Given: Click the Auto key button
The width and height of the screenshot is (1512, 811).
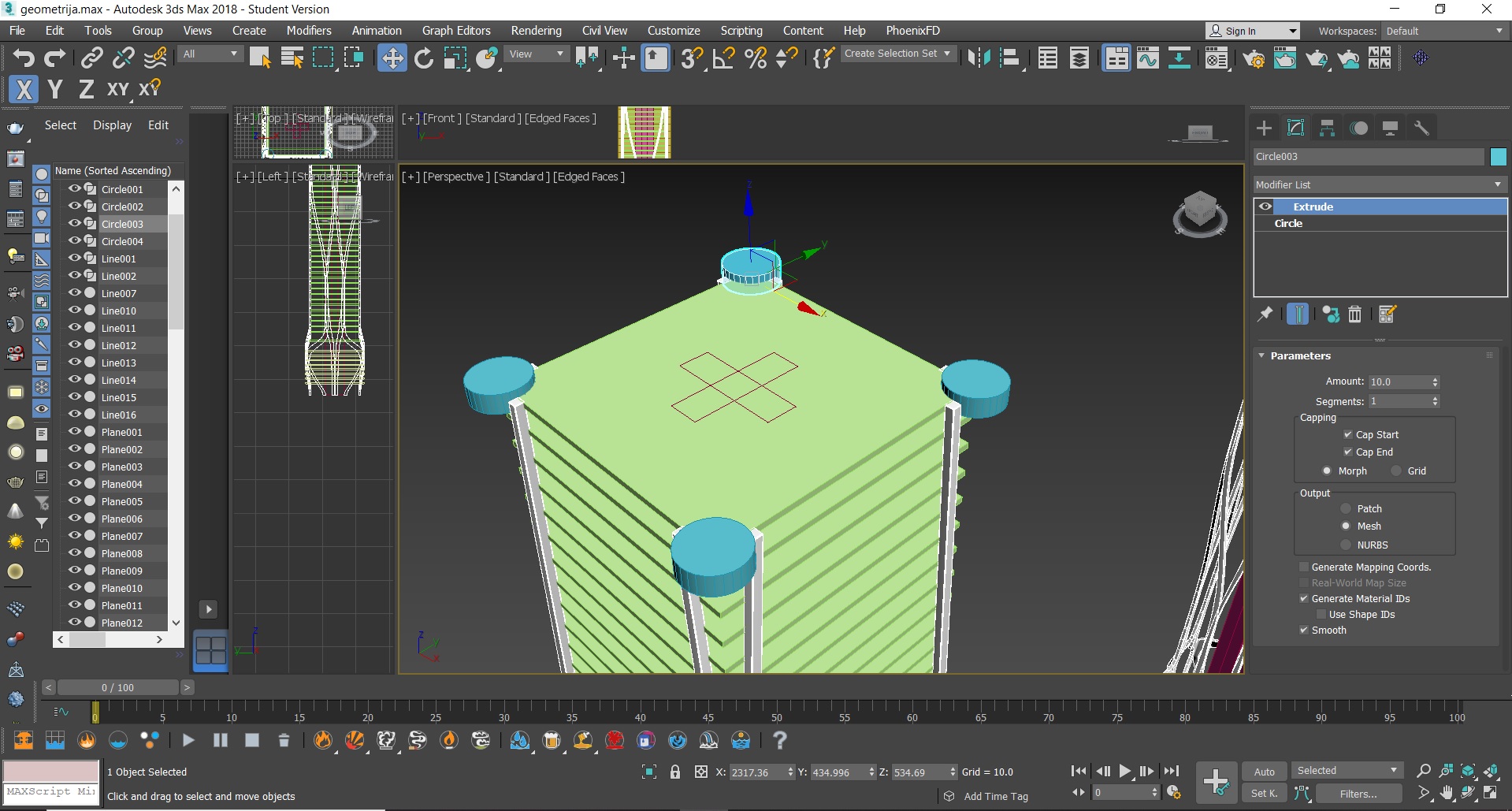Looking at the screenshot, I should [1264, 772].
